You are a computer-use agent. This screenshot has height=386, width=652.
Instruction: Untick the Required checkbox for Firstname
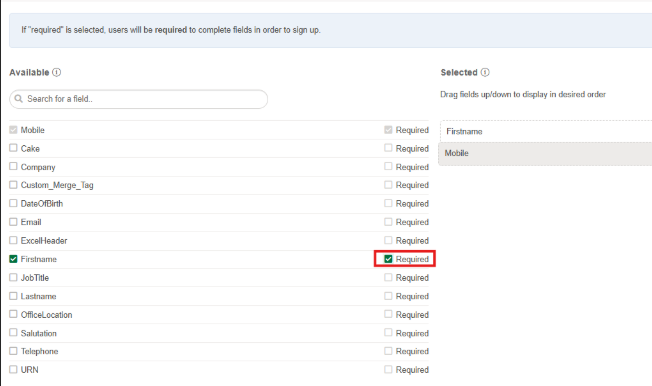coord(388,259)
